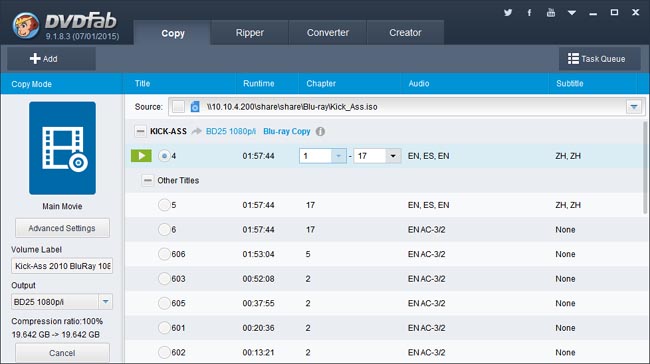This screenshot has width=650, height=364.
Task: Click the ISO source disc icon
Action: point(195,107)
